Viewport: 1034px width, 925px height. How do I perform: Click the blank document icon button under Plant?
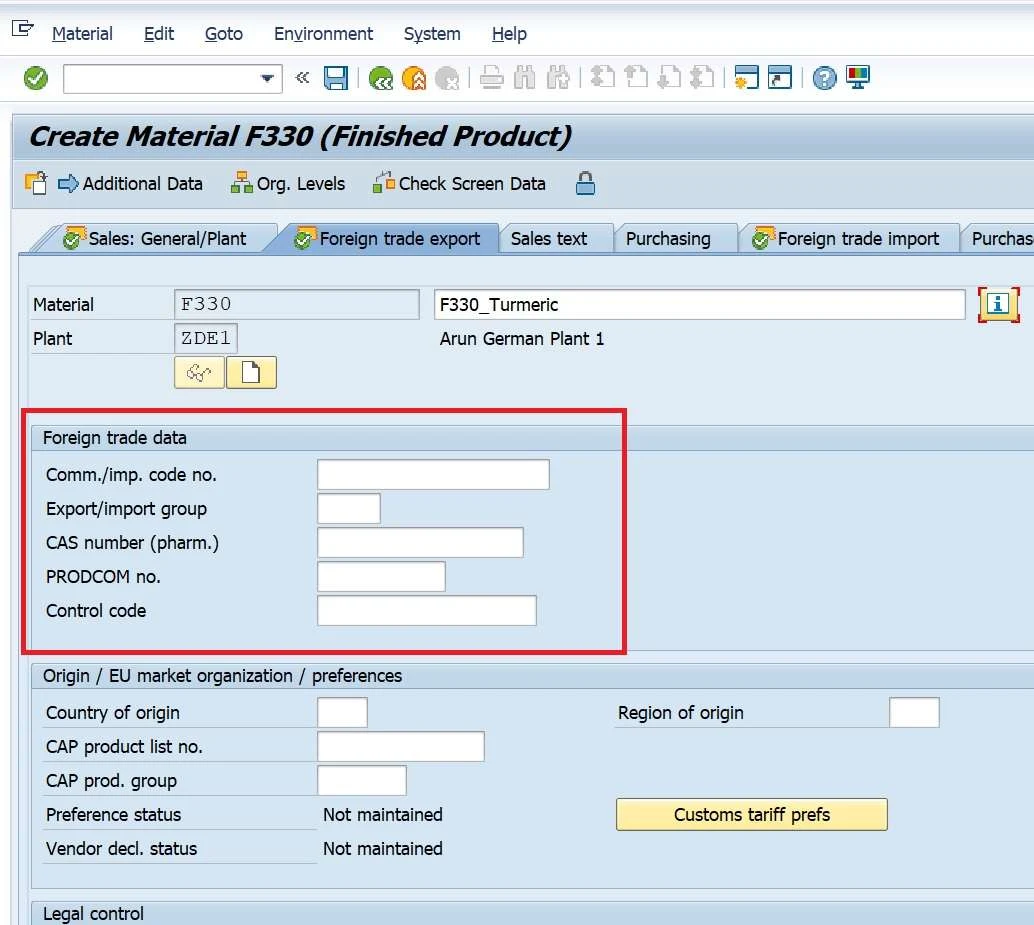pos(251,373)
